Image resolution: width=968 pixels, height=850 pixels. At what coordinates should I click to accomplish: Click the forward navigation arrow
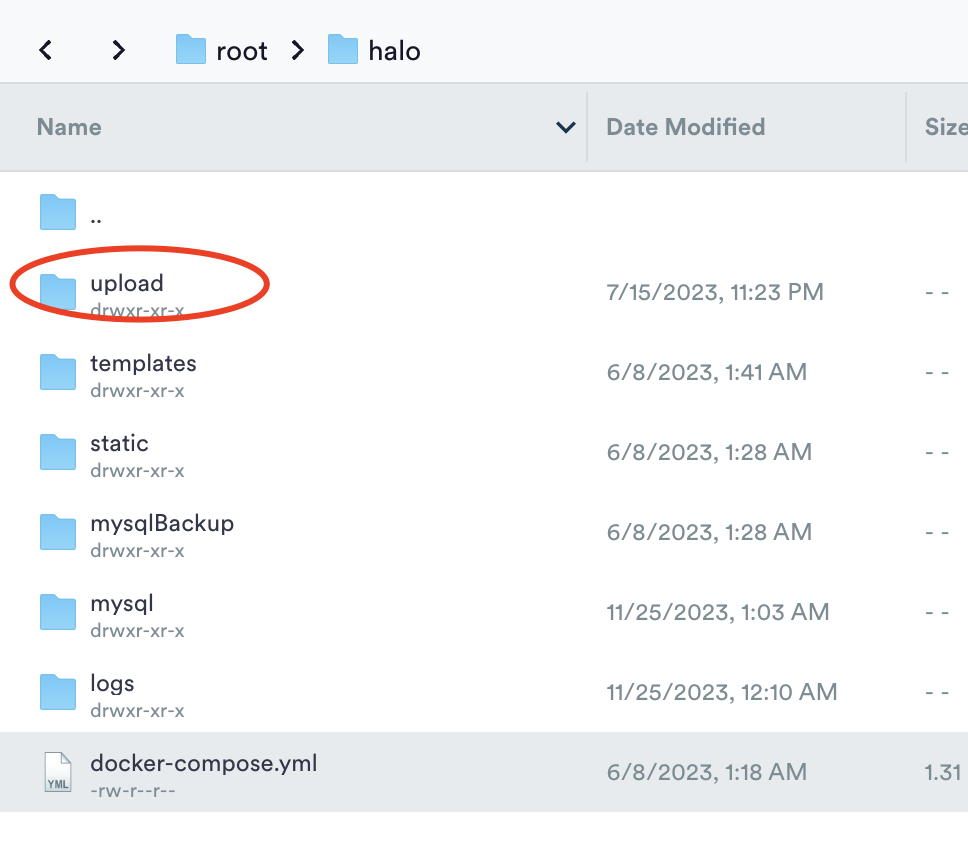(x=119, y=50)
